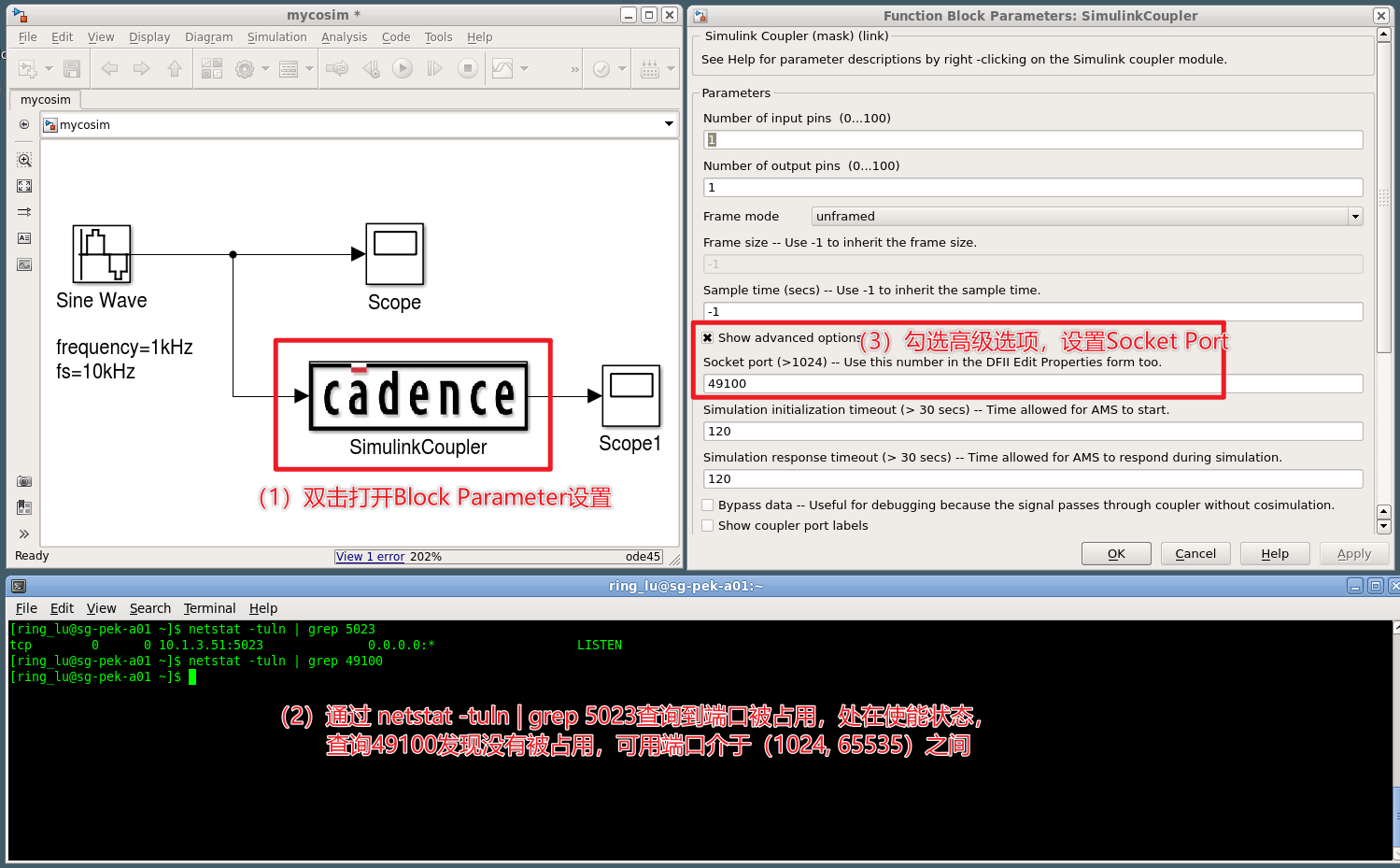Enable the Bypass data checkbox
The image size is (1400, 868).
point(707,505)
